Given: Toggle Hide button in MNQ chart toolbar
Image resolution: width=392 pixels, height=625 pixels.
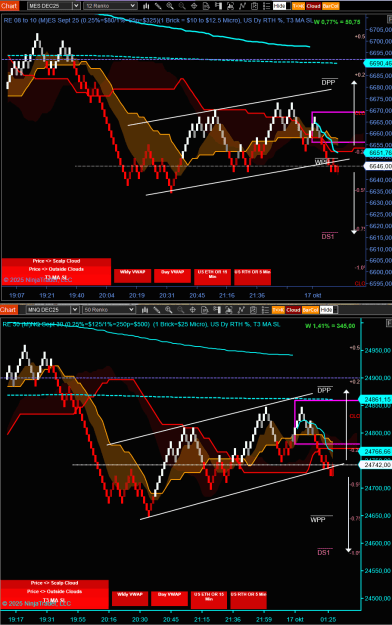Looking at the screenshot, I should click(x=326, y=310).
